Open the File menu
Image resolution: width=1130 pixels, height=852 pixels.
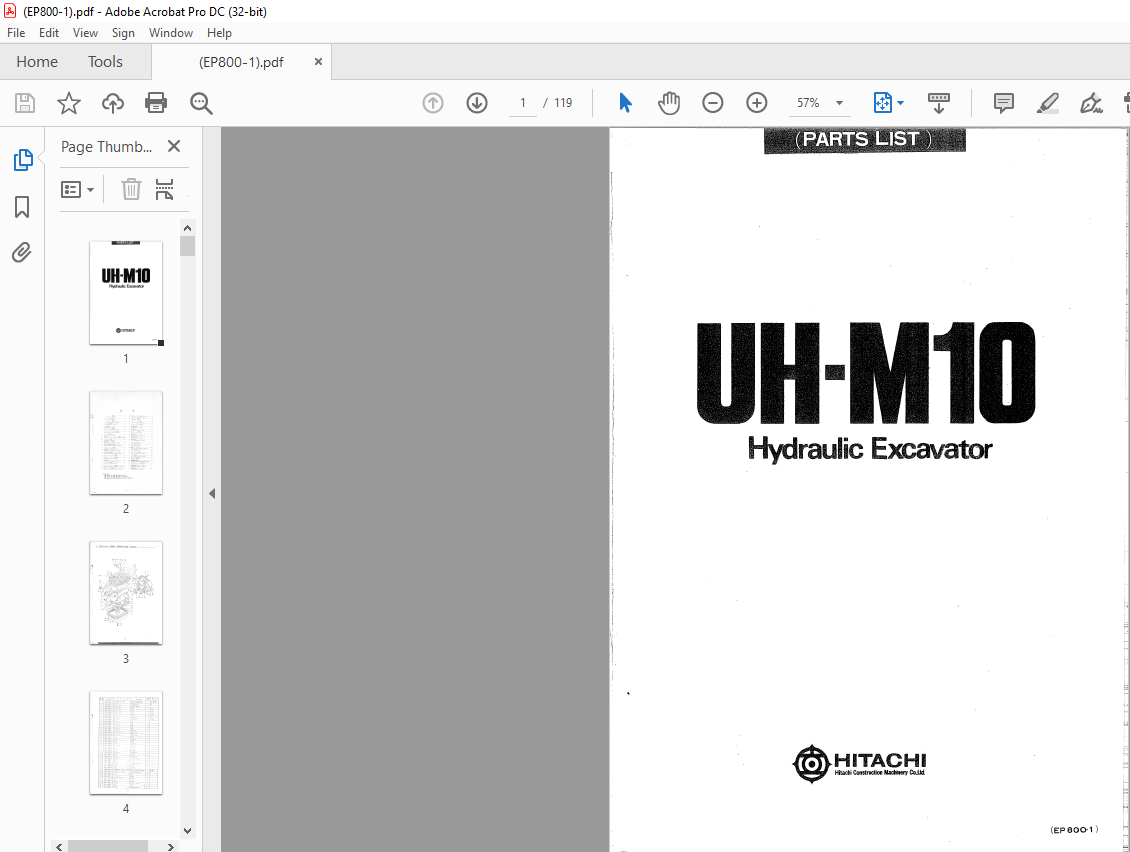click(16, 33)
